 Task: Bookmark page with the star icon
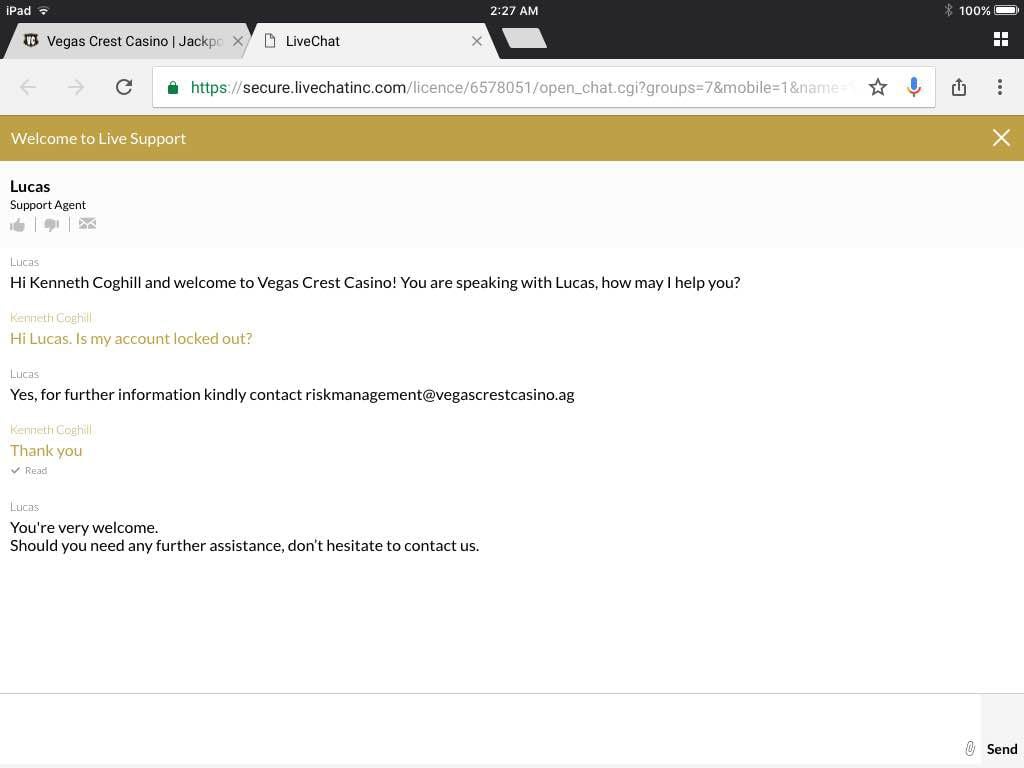tap(878, 87)
